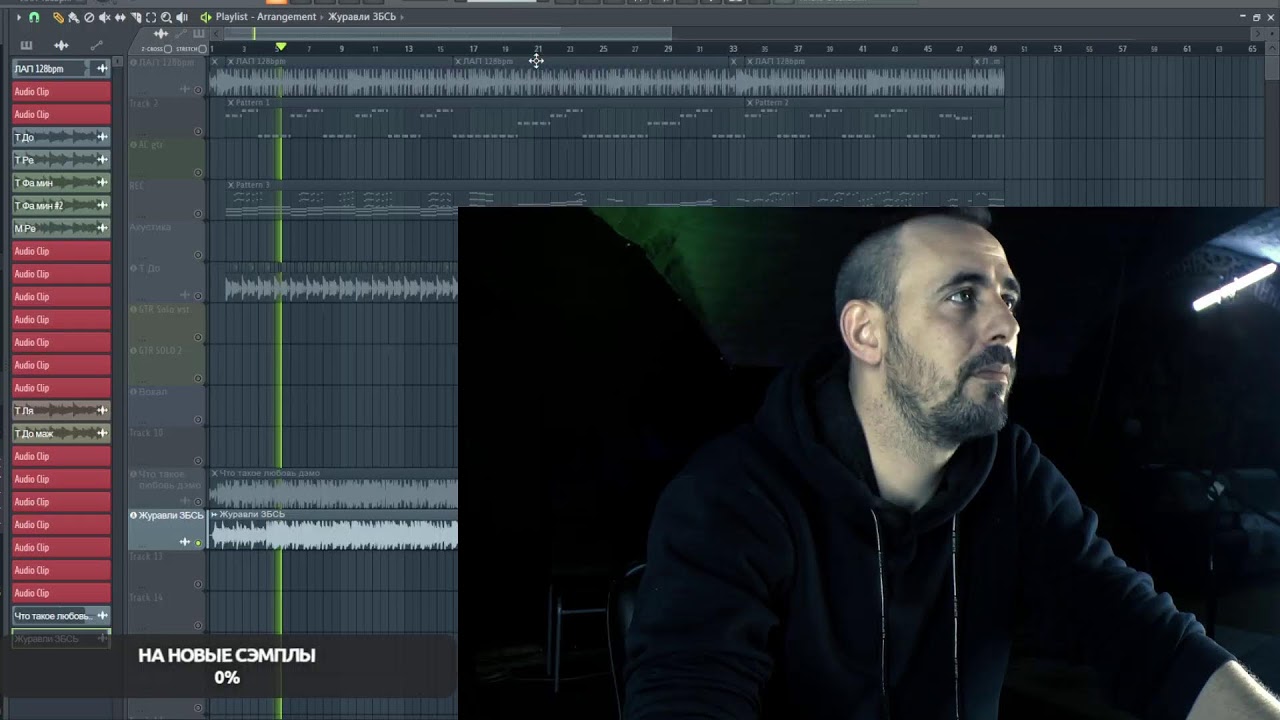Filter picker by audio waveform icon
This screenshot has height=720, width=1280.
(x=61, y=45)
